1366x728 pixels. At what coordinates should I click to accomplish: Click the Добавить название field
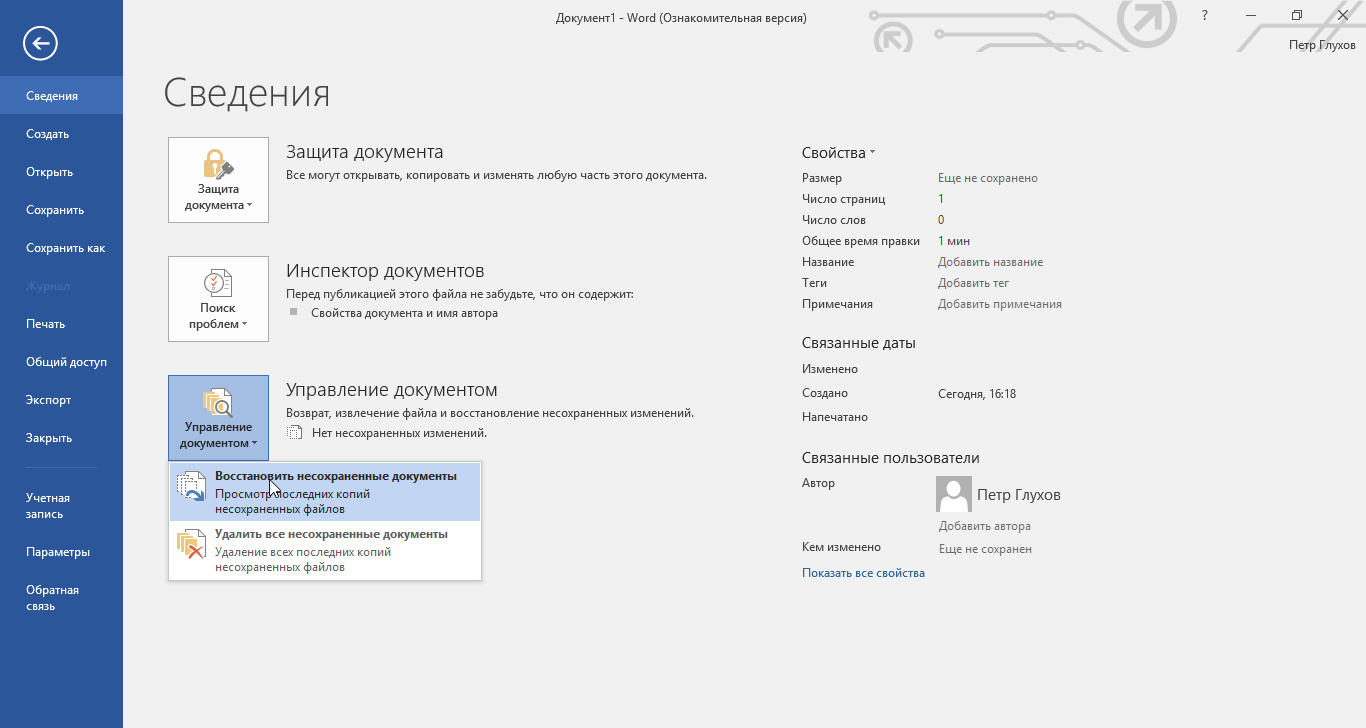click(990, 262)
